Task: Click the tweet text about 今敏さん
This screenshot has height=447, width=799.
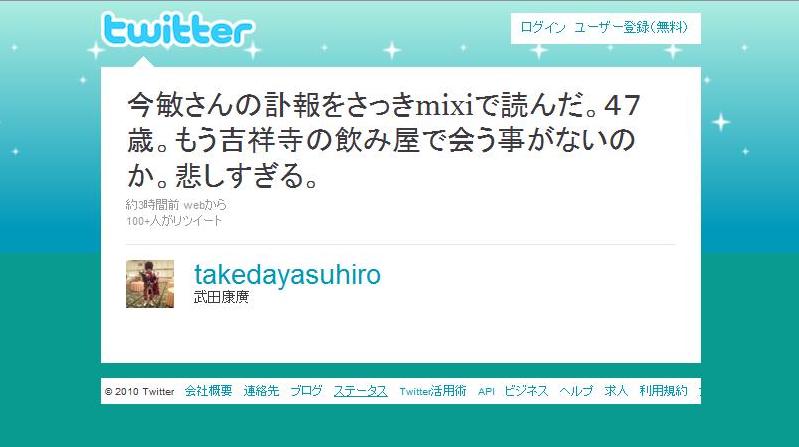Action: [383, 140]
